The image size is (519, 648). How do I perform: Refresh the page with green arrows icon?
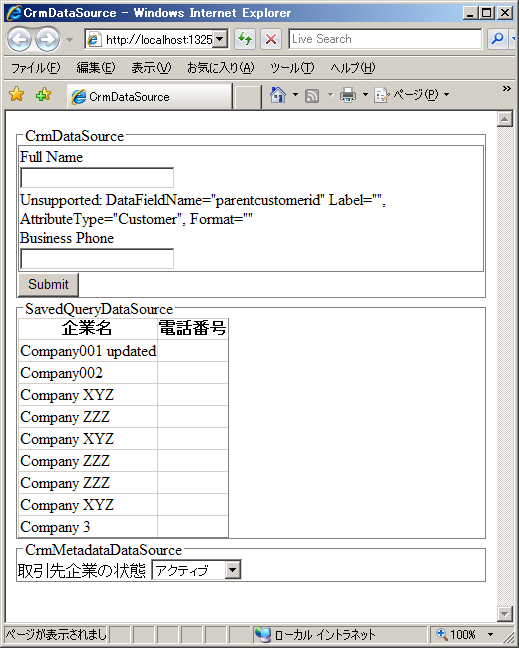coord(245,39)
